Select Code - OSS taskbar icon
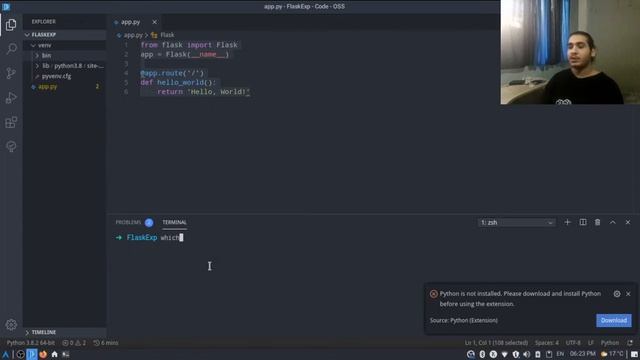The width and height of the screenshot is (640, 360). pyautogui.click(x=32, y=354)
